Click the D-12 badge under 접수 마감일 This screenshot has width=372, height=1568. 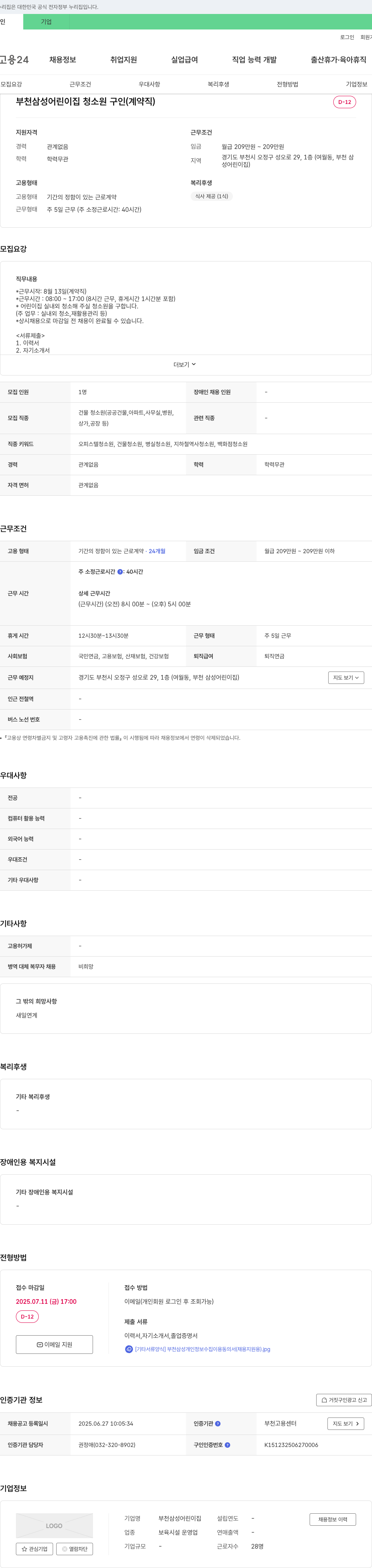coord(28,1317)
